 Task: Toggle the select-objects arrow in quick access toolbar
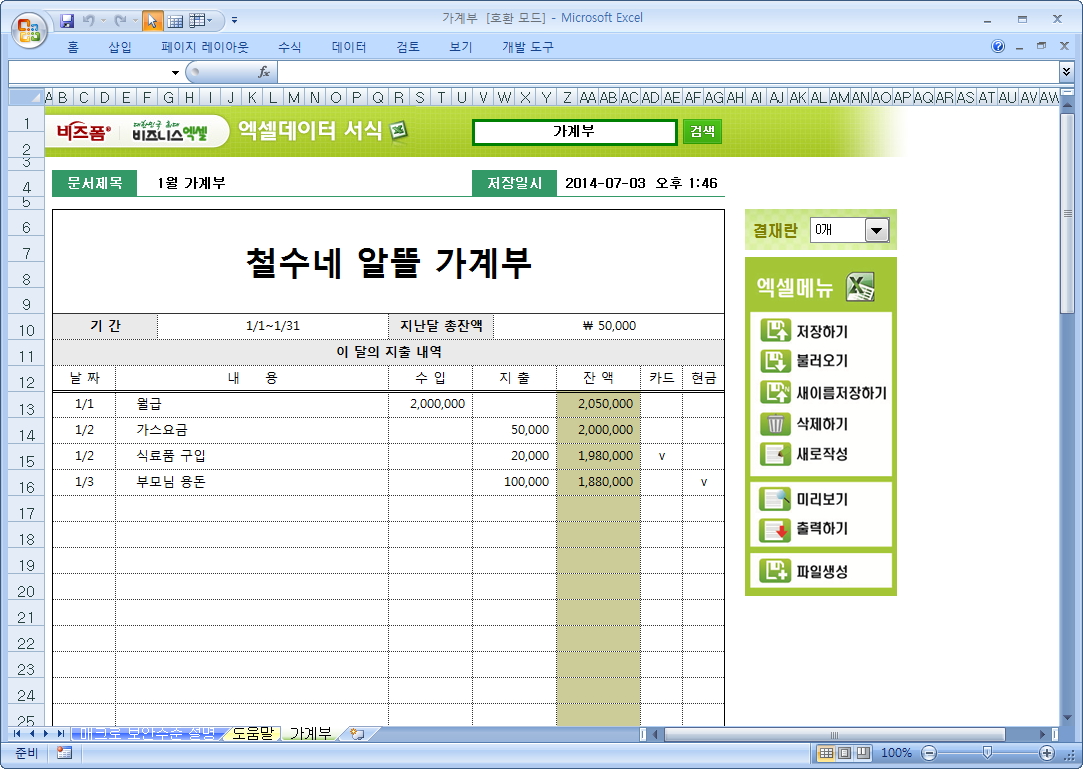click(152, 19)
